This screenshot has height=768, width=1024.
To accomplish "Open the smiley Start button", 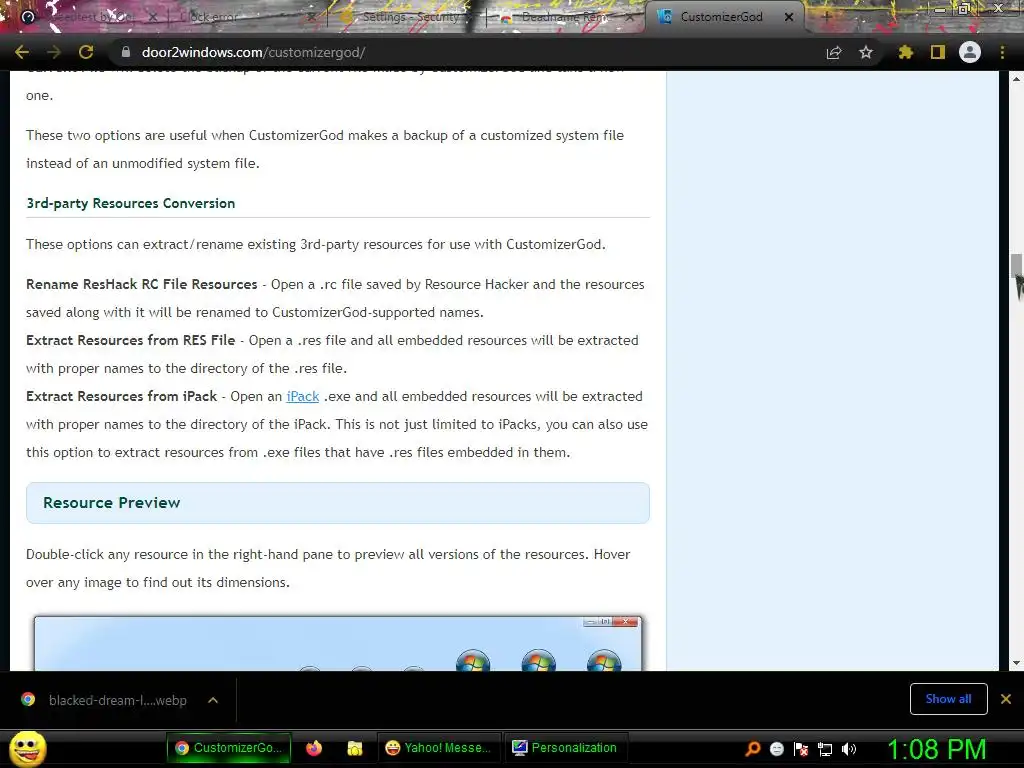I will coord(27,748).
